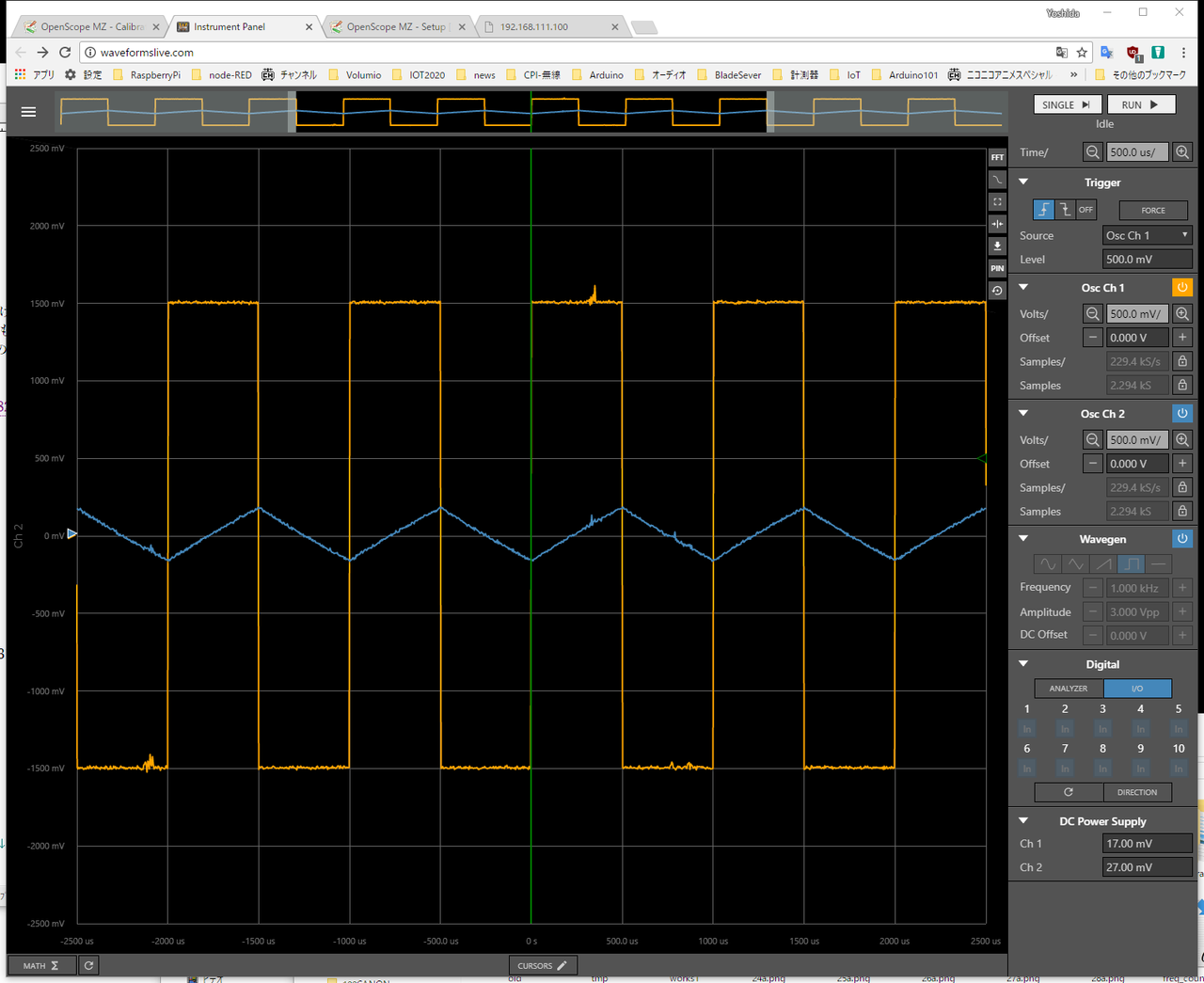Click the download/export chart data icon

click(997, 246)
